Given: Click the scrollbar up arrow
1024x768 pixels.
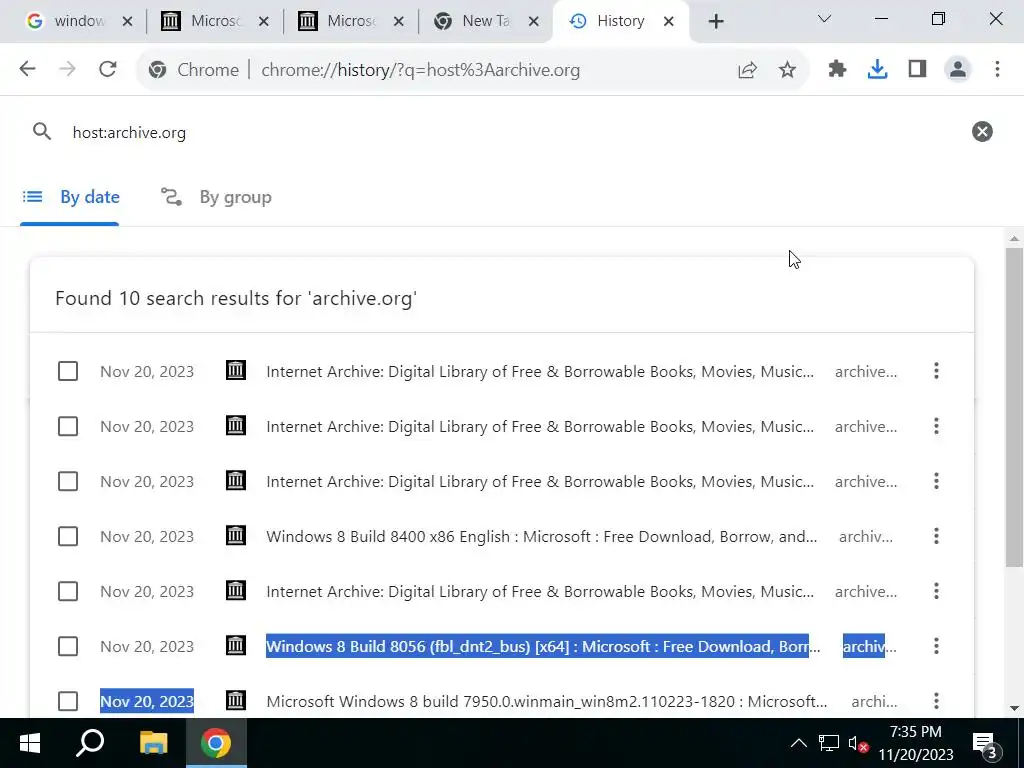Looking at the screenshot, I should (1014, 239).
